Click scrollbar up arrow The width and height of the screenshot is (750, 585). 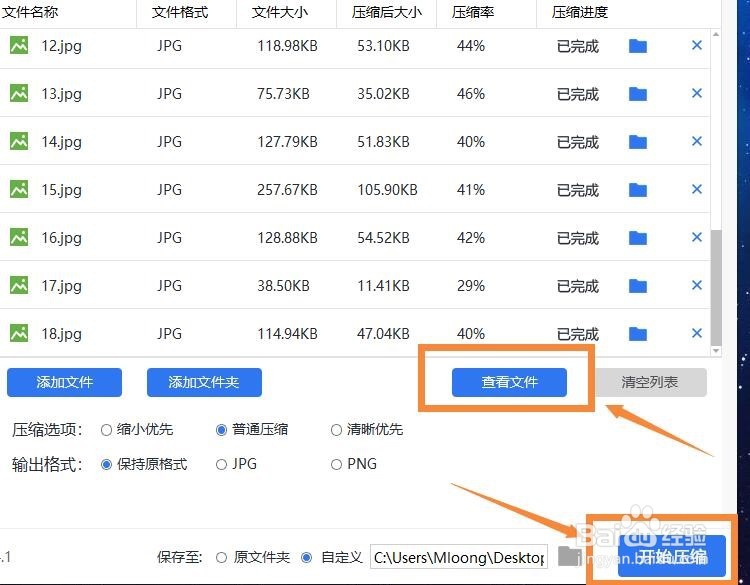pos(716,34)
